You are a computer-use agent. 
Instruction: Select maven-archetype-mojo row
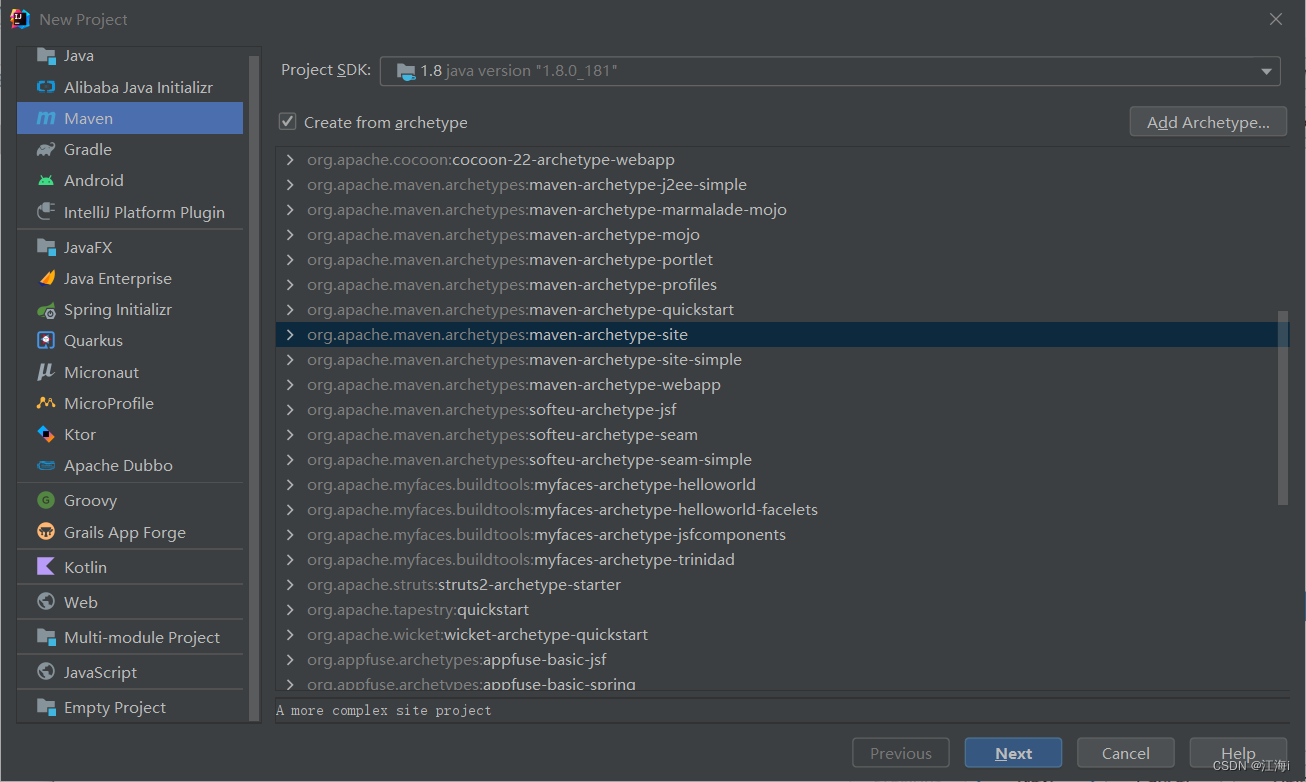[x=782, y=235]
